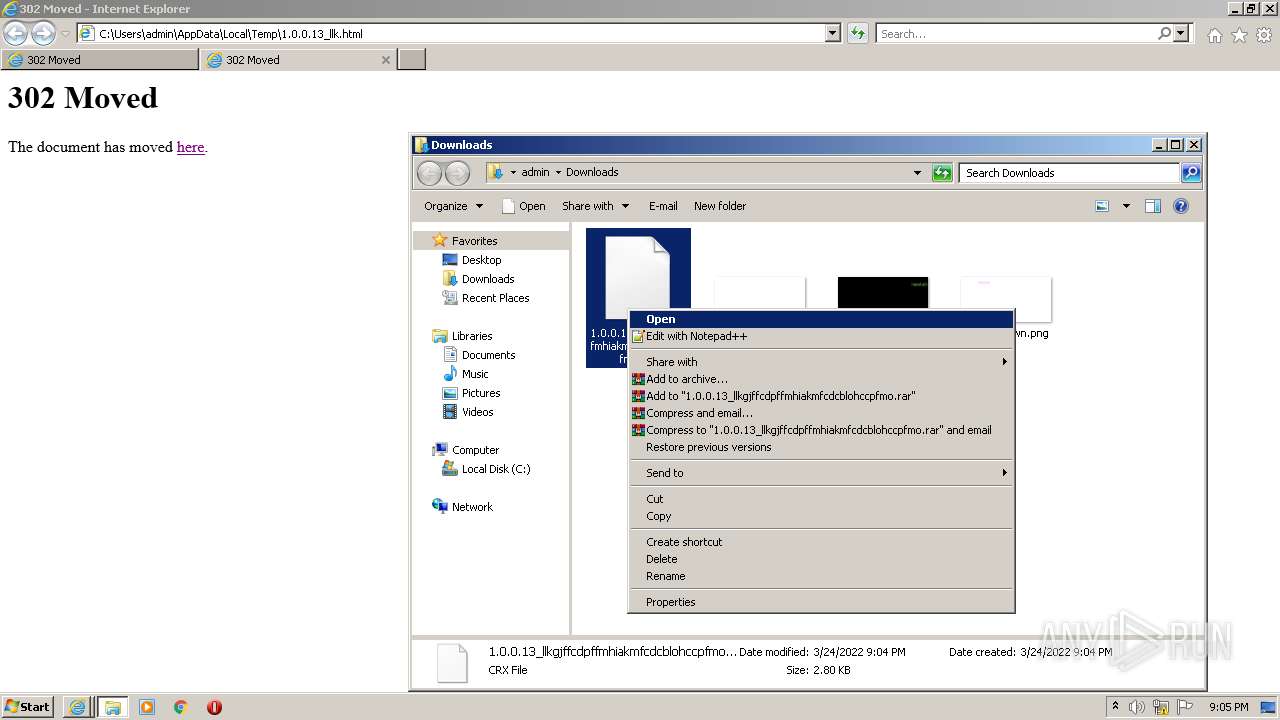
Task: Open the IE search provider dropdown arrow
Action: point(1182,33)
